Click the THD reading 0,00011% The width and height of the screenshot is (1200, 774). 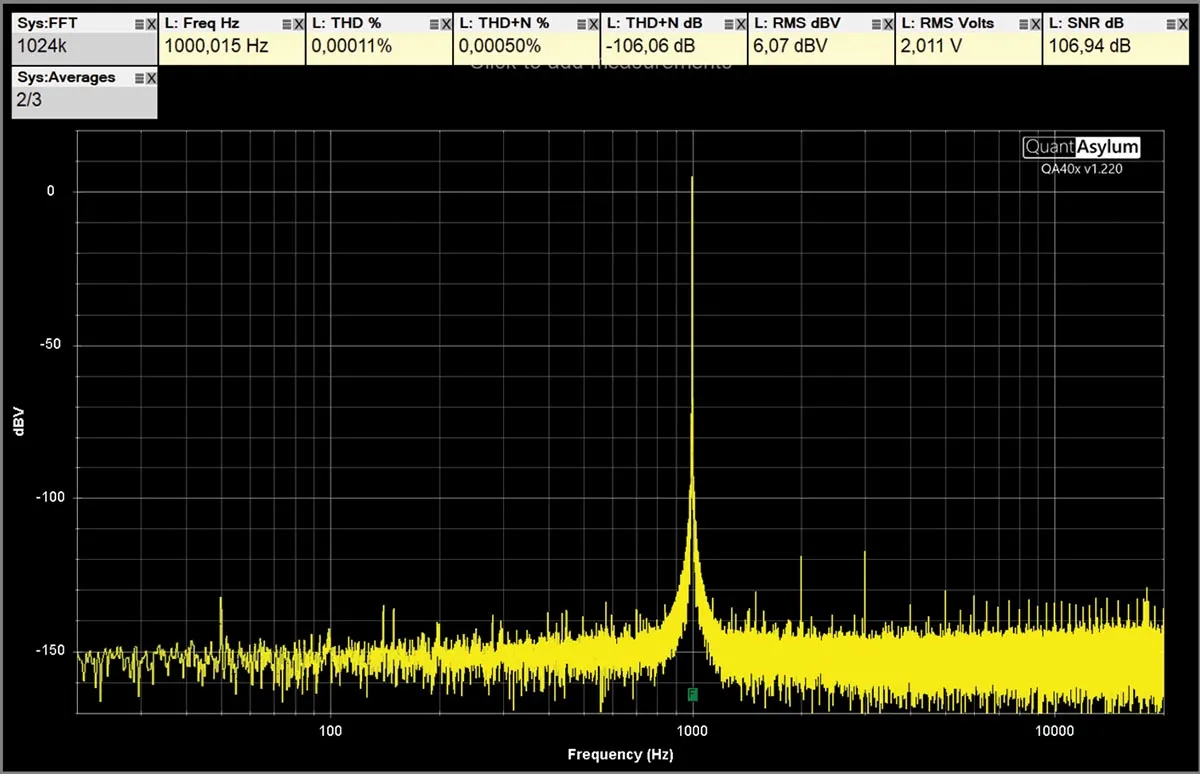(351, 45)
